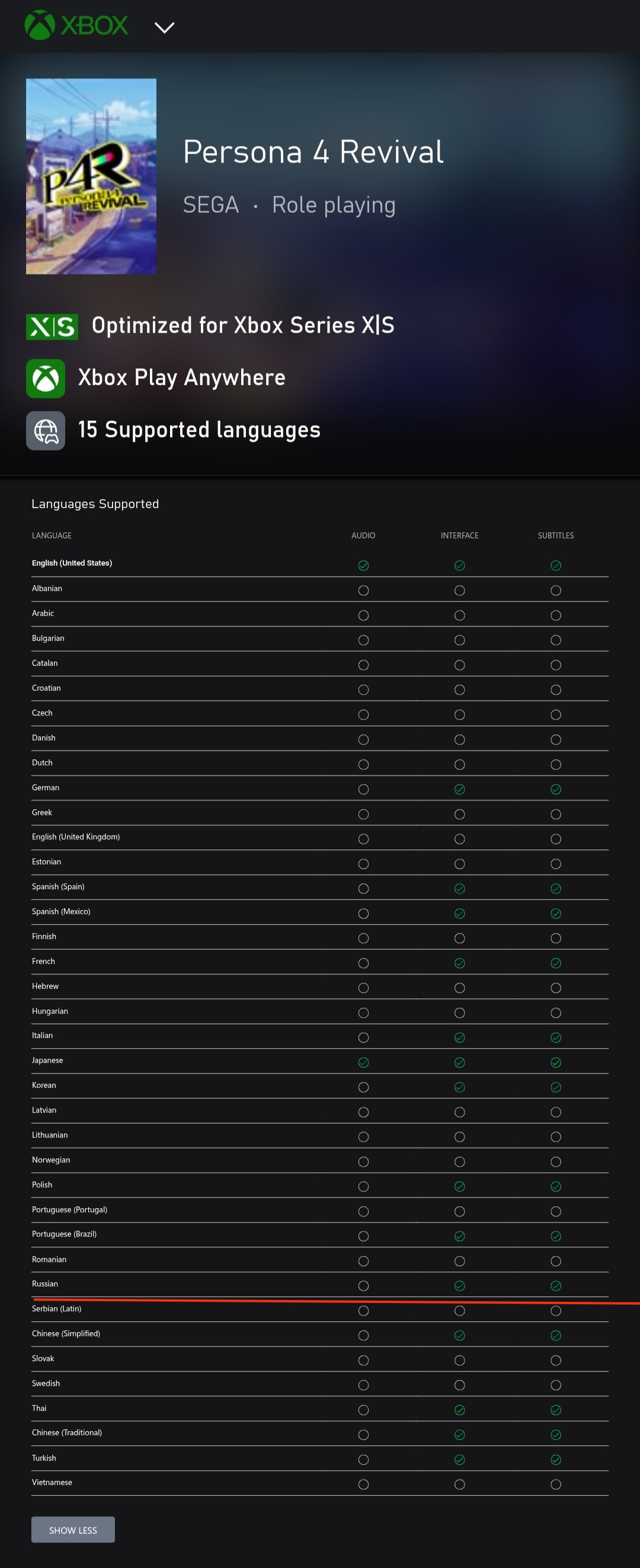Image resolution: width=640 pixels, height=1568 pixels.
Task: Click the Croatian language row label
Action: pyautogui.click(x=46, y=688)
